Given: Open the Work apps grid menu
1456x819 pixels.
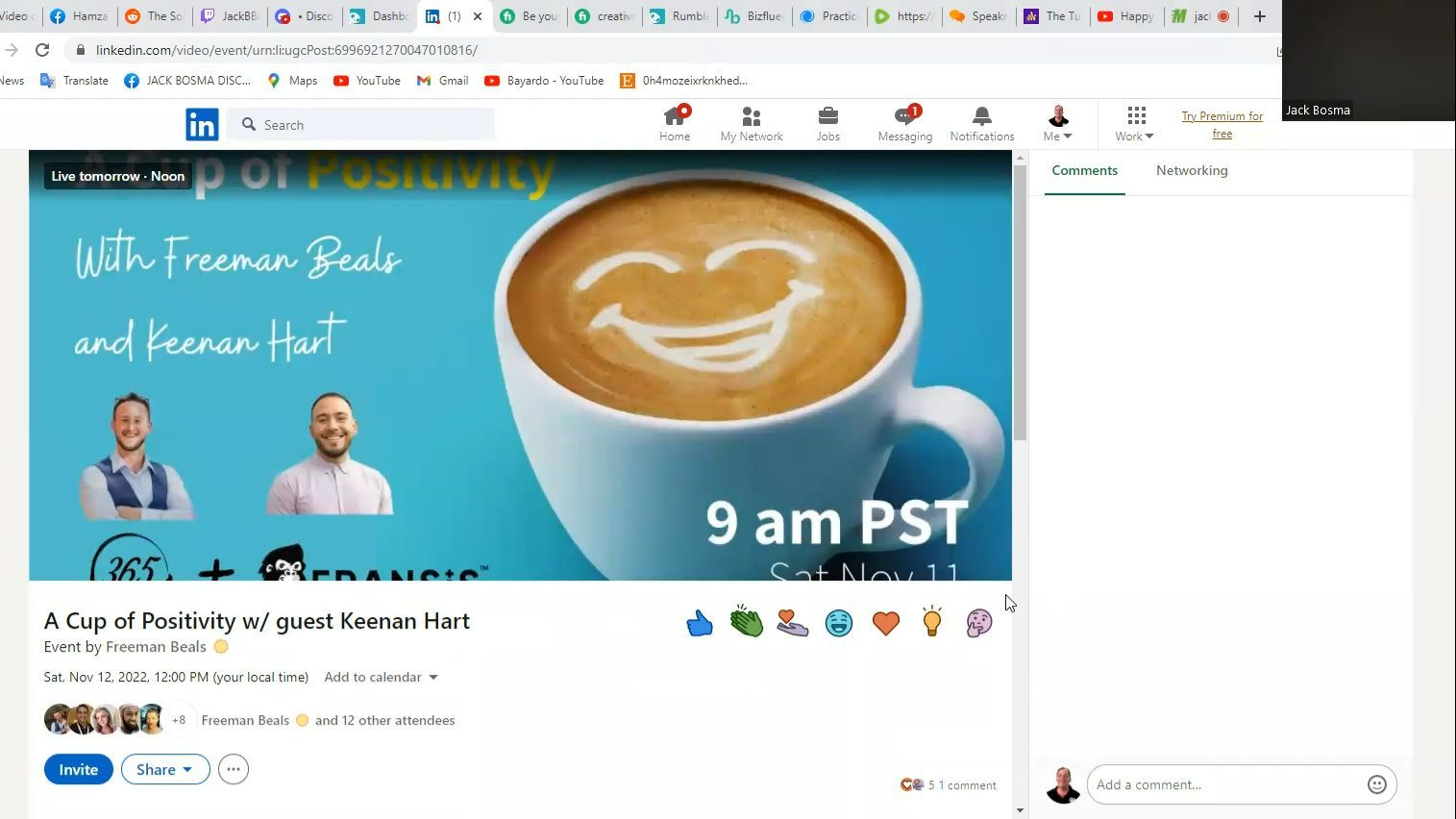Looking at the screenshot, I should point(1135,124).
